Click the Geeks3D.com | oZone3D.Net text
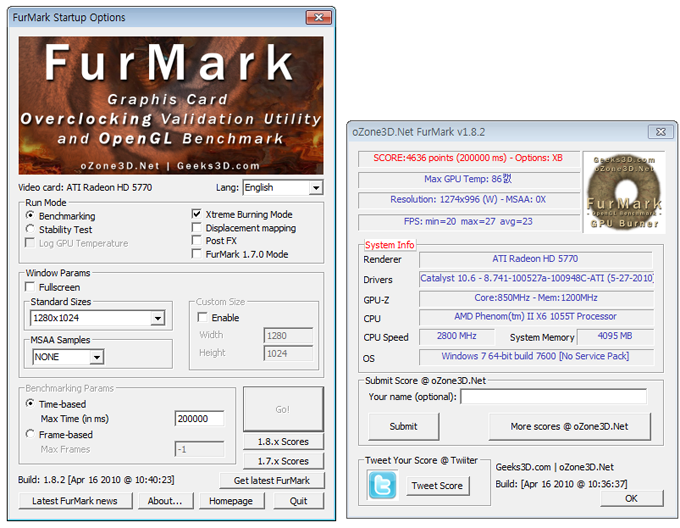680x528 pixels. click(x=555, y=467)
